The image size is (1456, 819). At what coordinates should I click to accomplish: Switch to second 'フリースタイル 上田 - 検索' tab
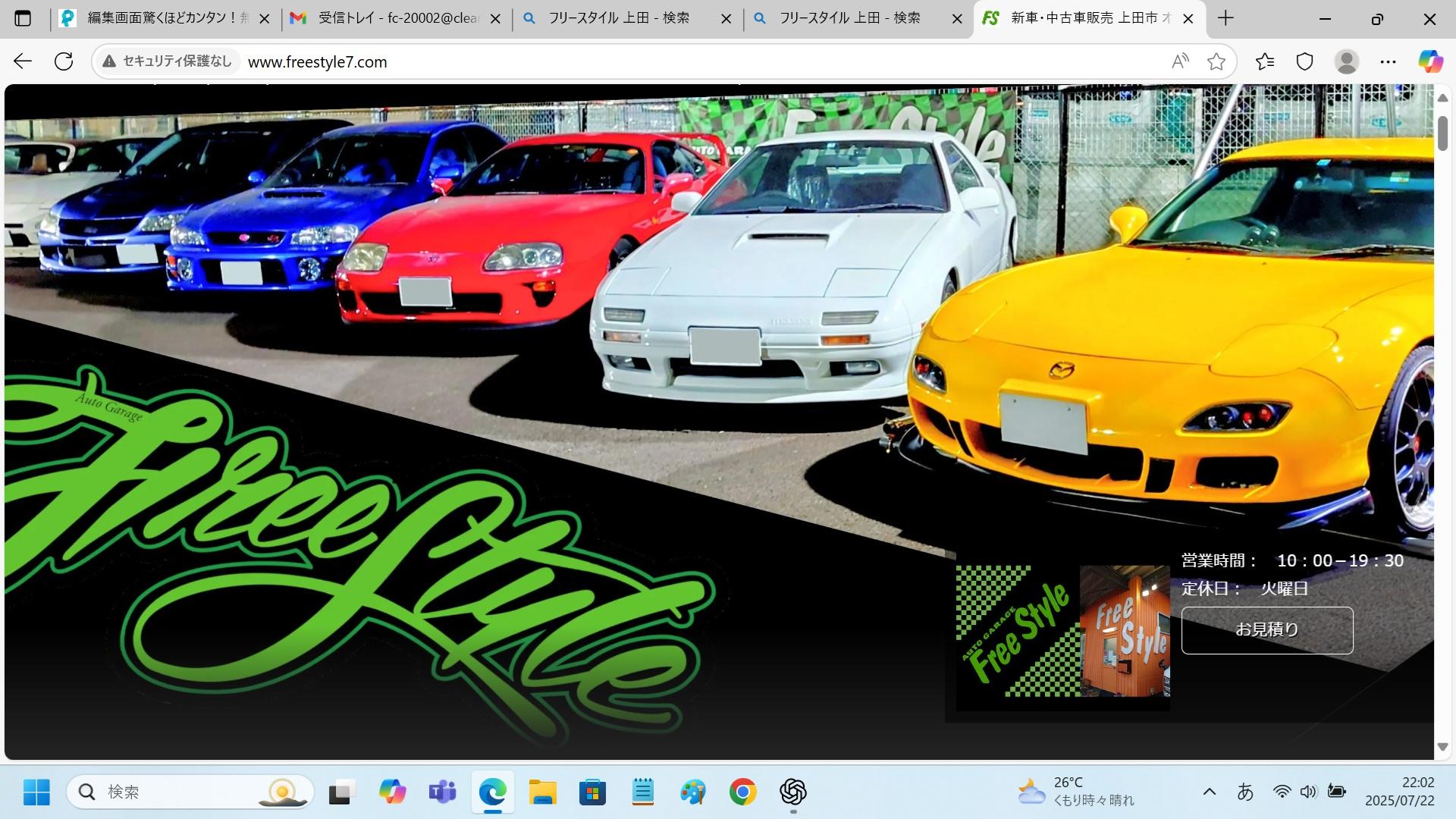[859, 18]
